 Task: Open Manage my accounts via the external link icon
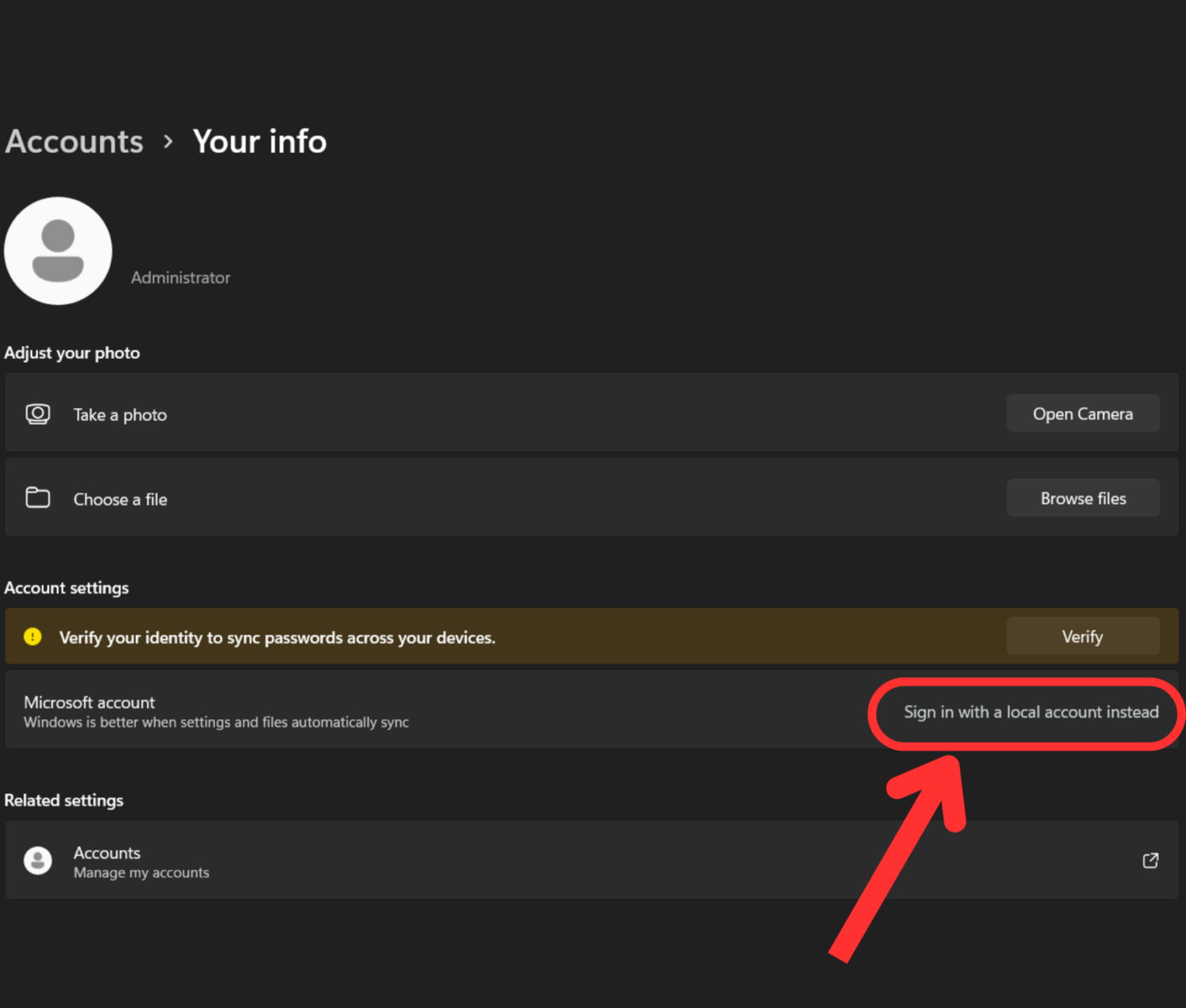pyautogui.click(x=1150, y=860)
